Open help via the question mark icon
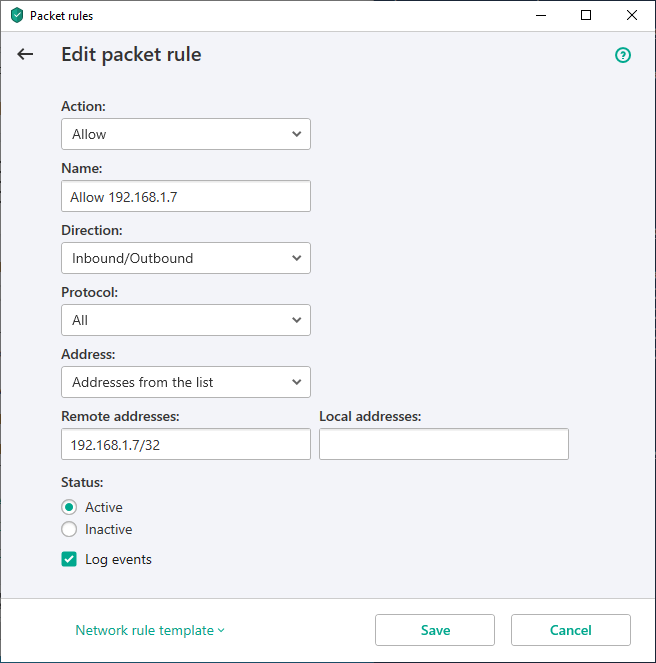Viewport: 656px width, 663px height. pyautogui.click(x=623, y=55)
